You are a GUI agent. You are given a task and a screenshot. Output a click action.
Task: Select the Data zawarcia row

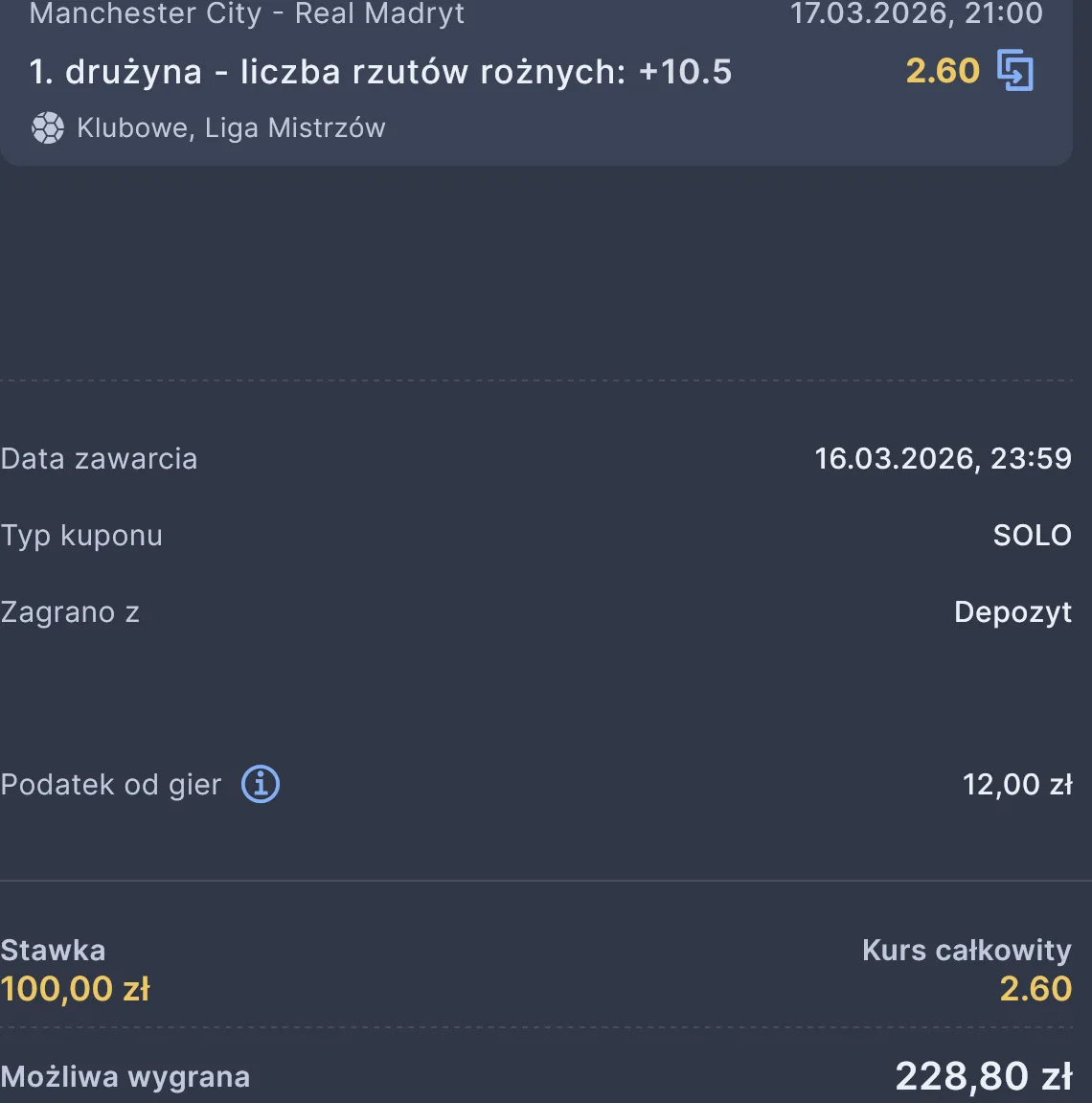(99, 459)
